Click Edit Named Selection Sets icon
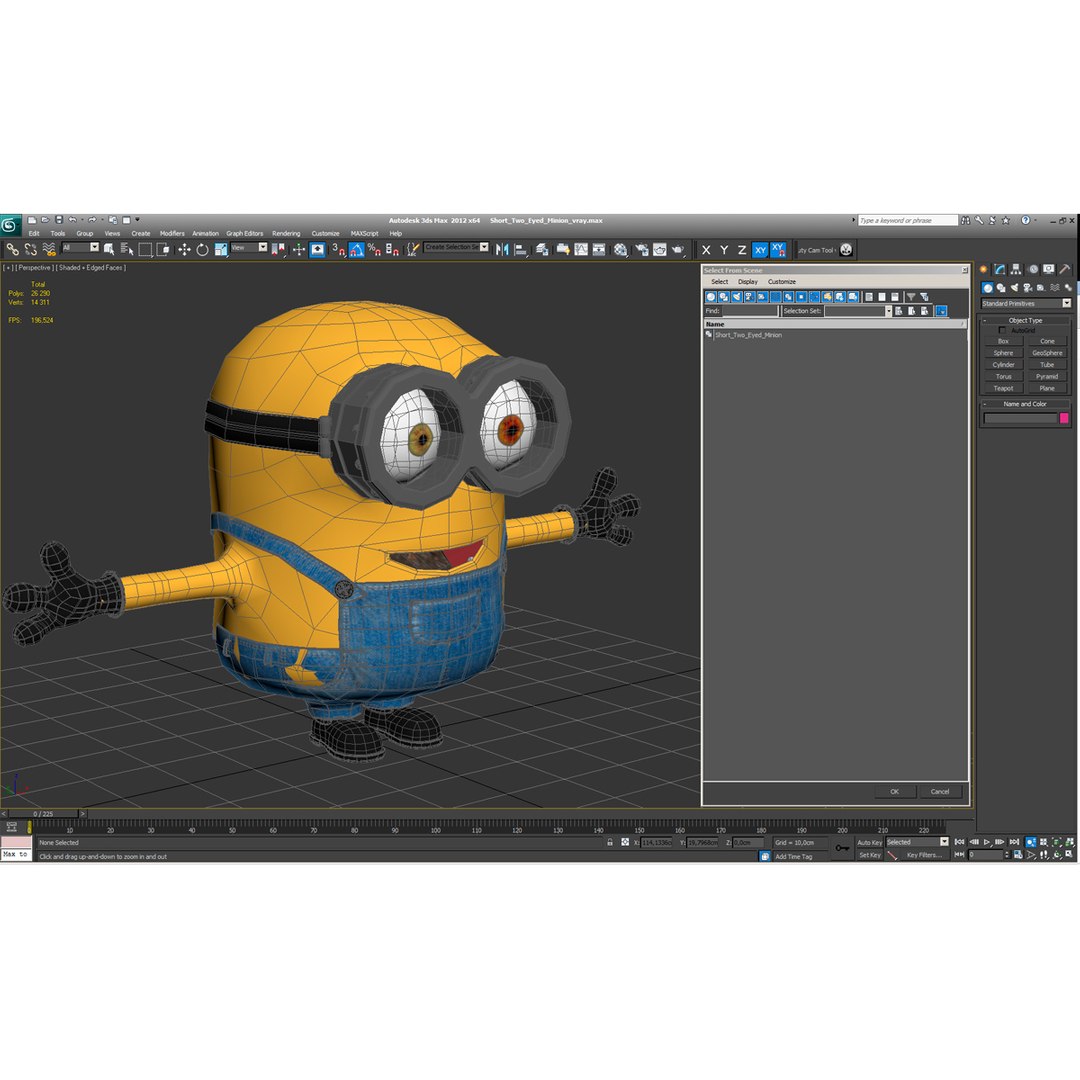1080x1080 pixels. [412, 249]
